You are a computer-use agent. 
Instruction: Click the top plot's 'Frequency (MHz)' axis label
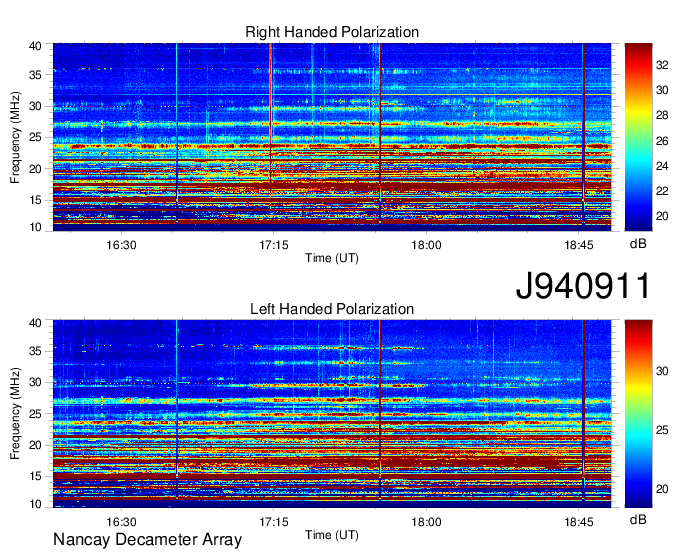point(15,137)
